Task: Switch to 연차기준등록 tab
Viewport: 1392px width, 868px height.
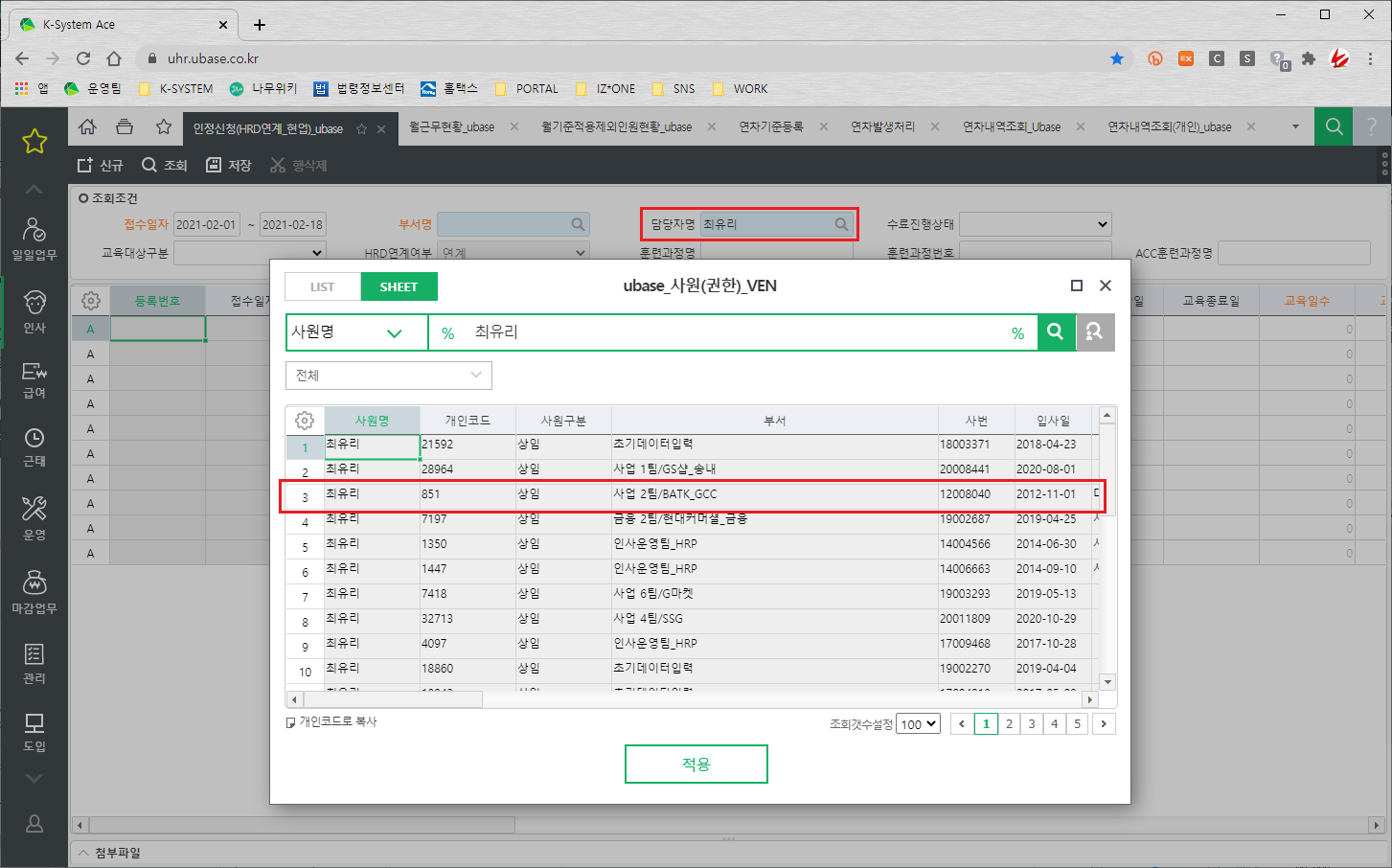Action: pyautogui.click(x=771, y=126)
